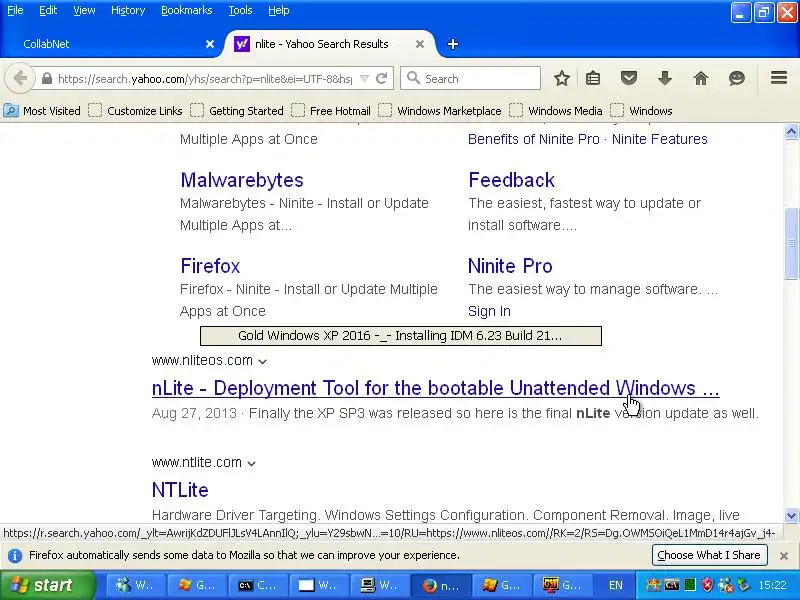
Task: Close the CollabNet tab
Action: tap(210, 44)
